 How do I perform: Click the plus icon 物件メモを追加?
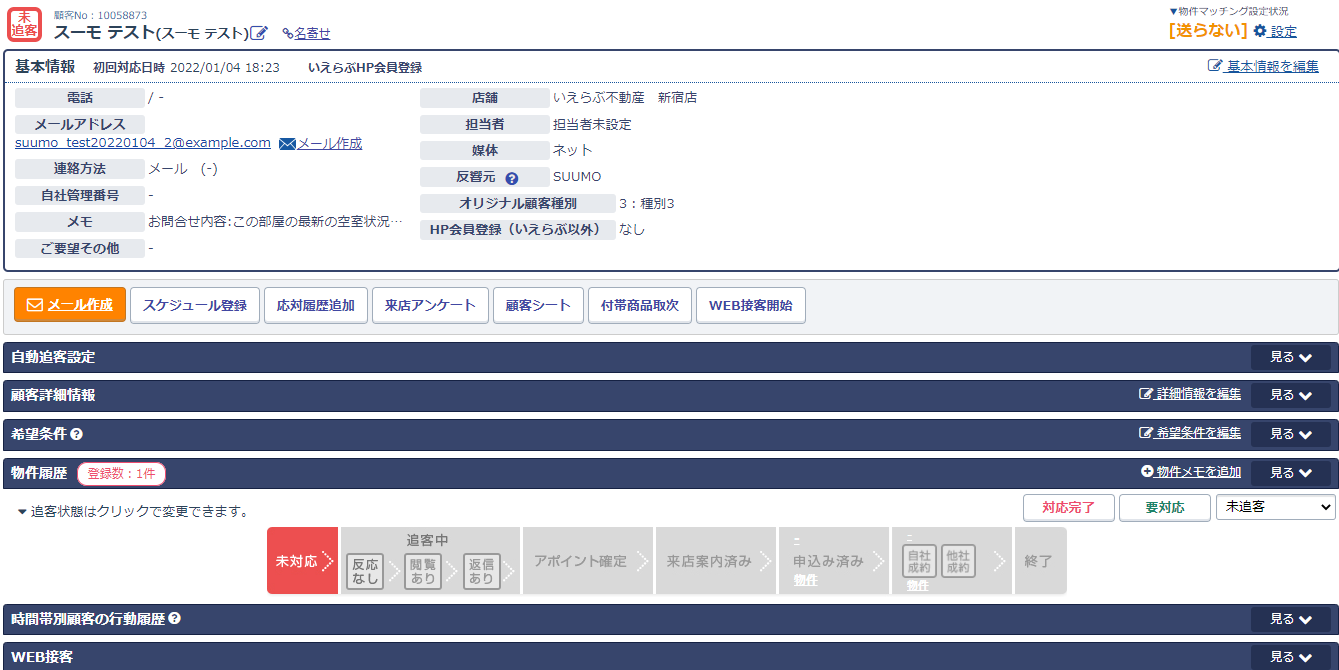pos(1147,472)
